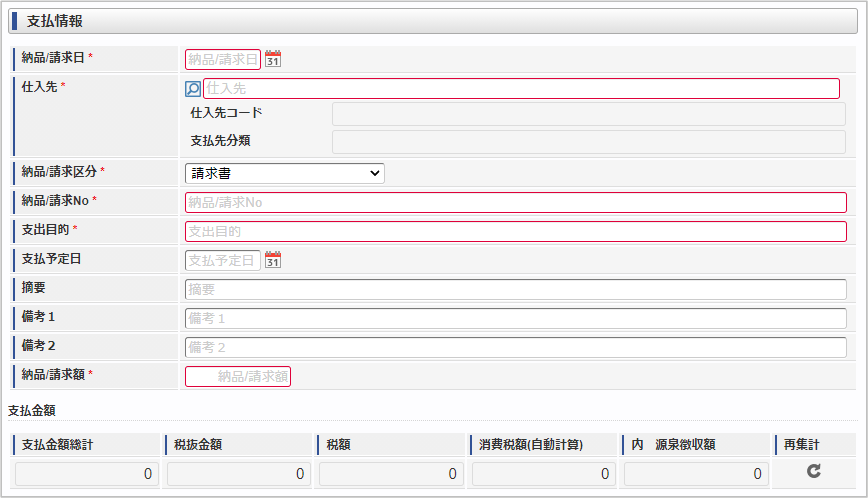This screenshot has height=498, width=868.
Task: Click into the 備考２ field
Action: pos(515,347)
